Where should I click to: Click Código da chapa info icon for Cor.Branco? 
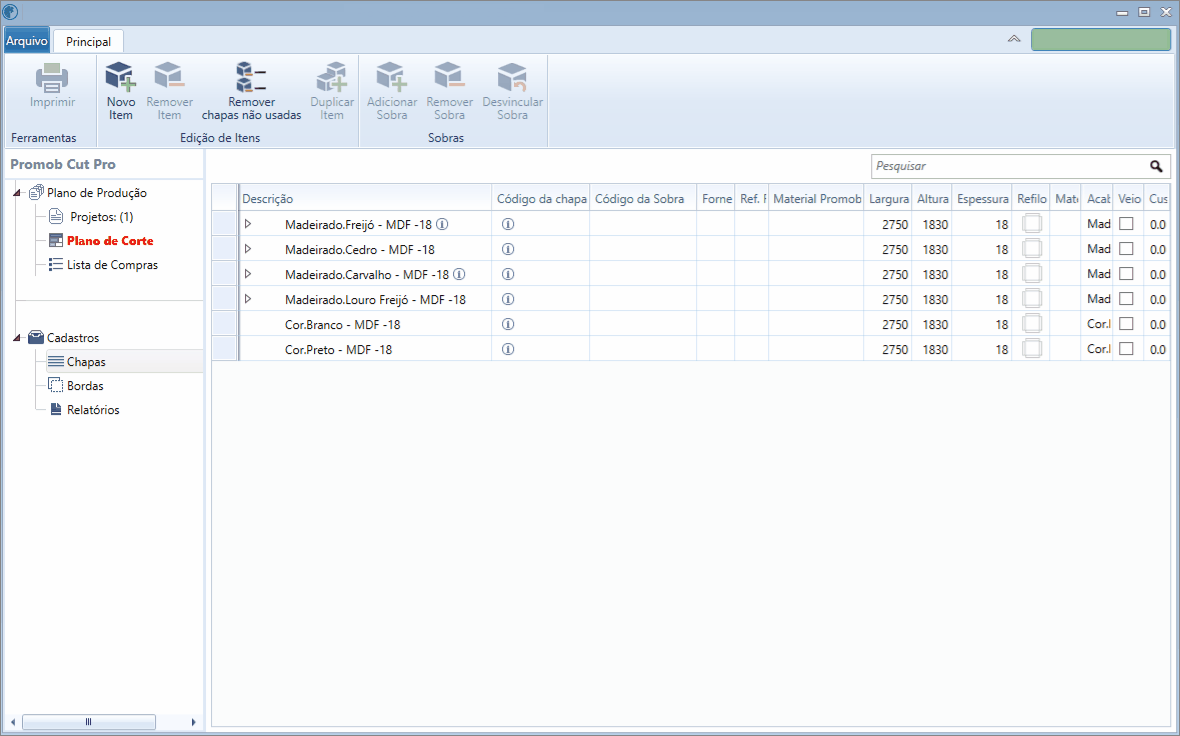pos(508,324)
